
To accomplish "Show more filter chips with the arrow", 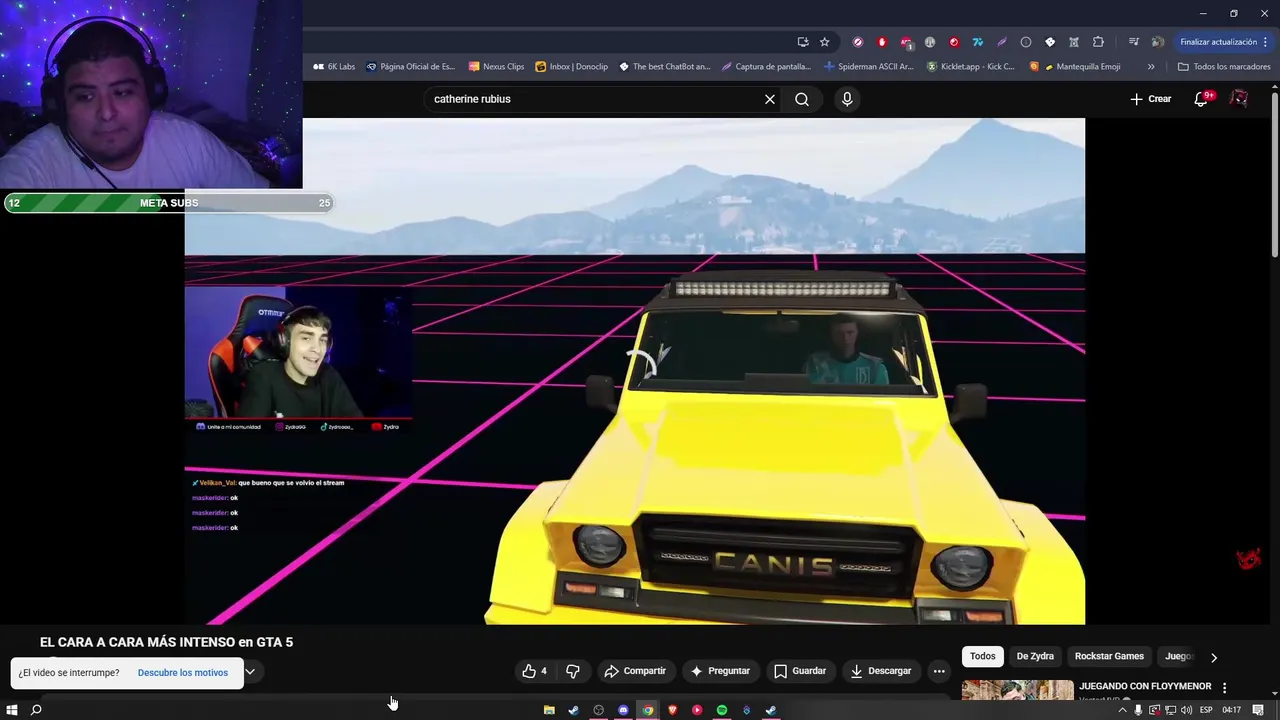I will 1214,657.
